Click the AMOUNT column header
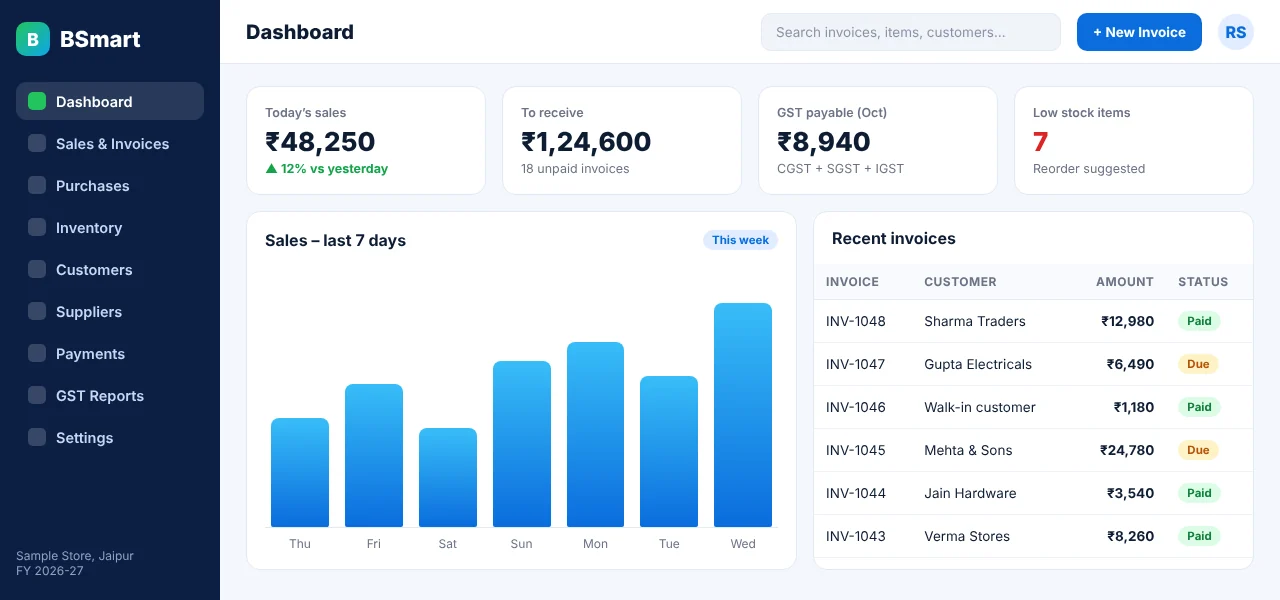 pyautogui.click(x=1125, y=282)
